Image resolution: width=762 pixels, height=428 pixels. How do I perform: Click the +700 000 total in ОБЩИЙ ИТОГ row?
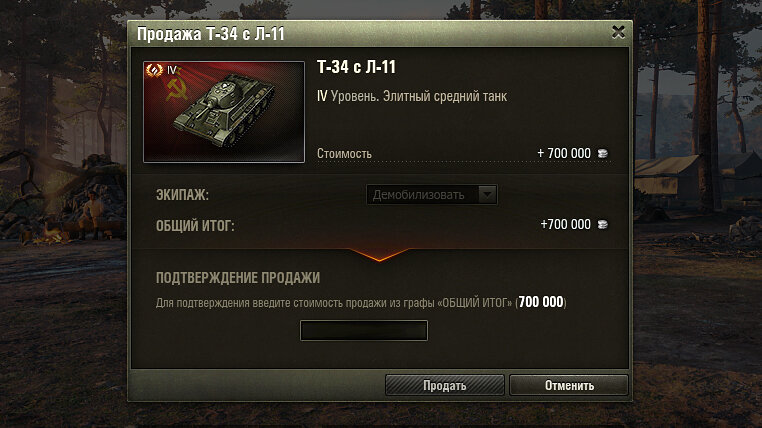tap(566, 224)
